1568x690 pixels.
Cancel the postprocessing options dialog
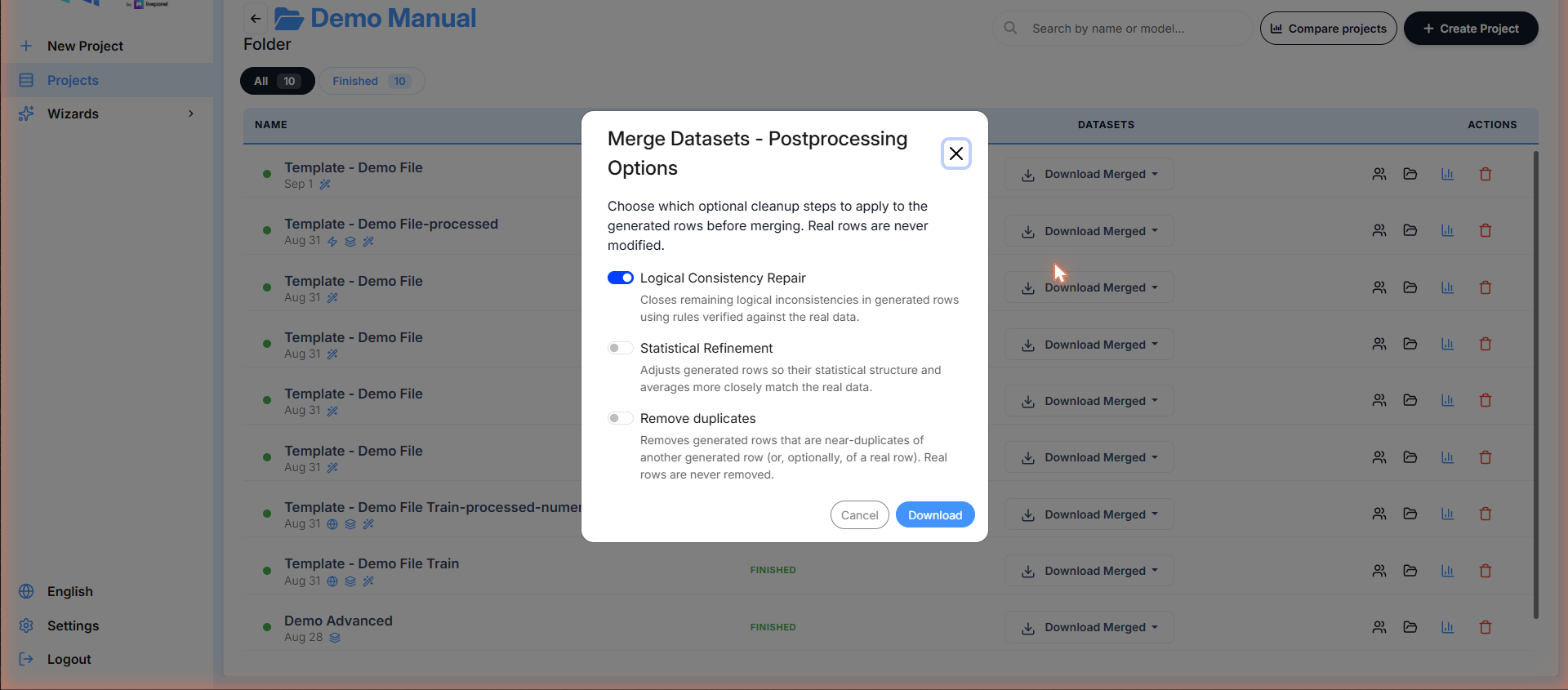[x=860, y=515]
